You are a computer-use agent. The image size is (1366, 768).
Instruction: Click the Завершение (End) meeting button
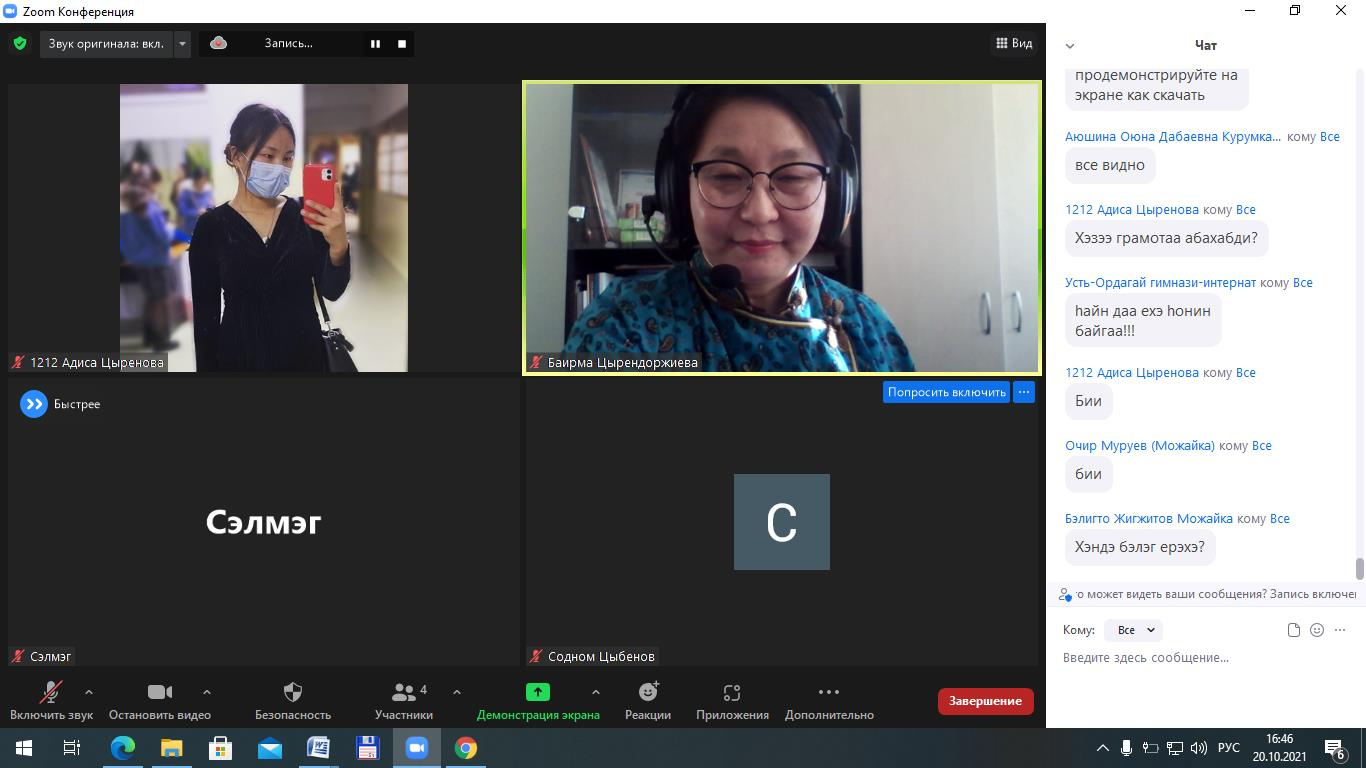pos(985,701)
